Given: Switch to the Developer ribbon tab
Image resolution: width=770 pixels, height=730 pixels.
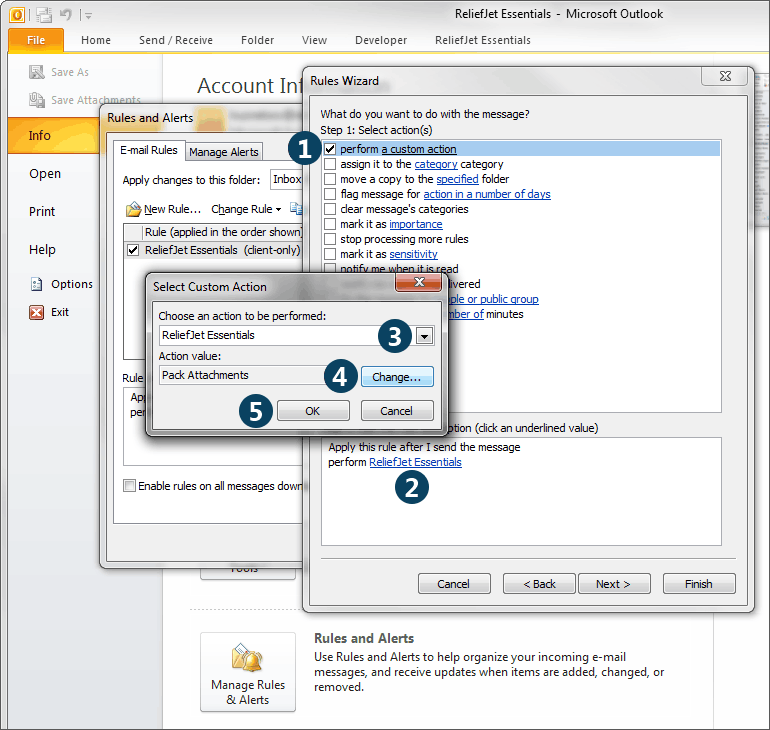Looking at the screenshot, I should [381, 40].
